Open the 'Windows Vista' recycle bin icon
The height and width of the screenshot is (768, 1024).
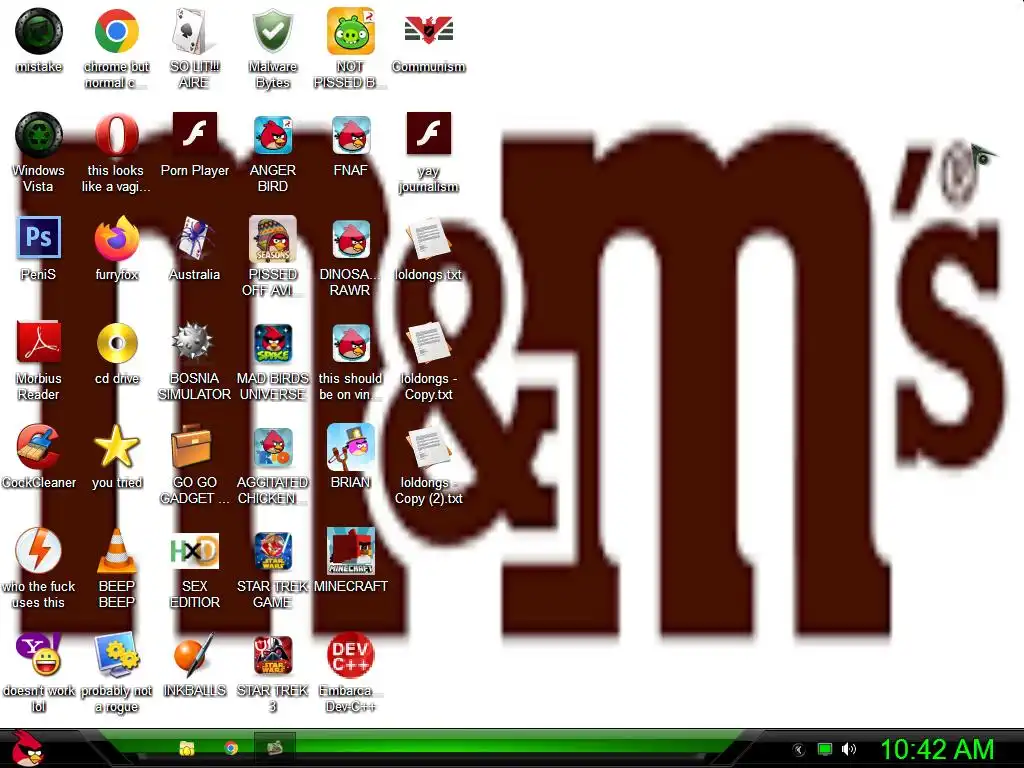[39, 135]
